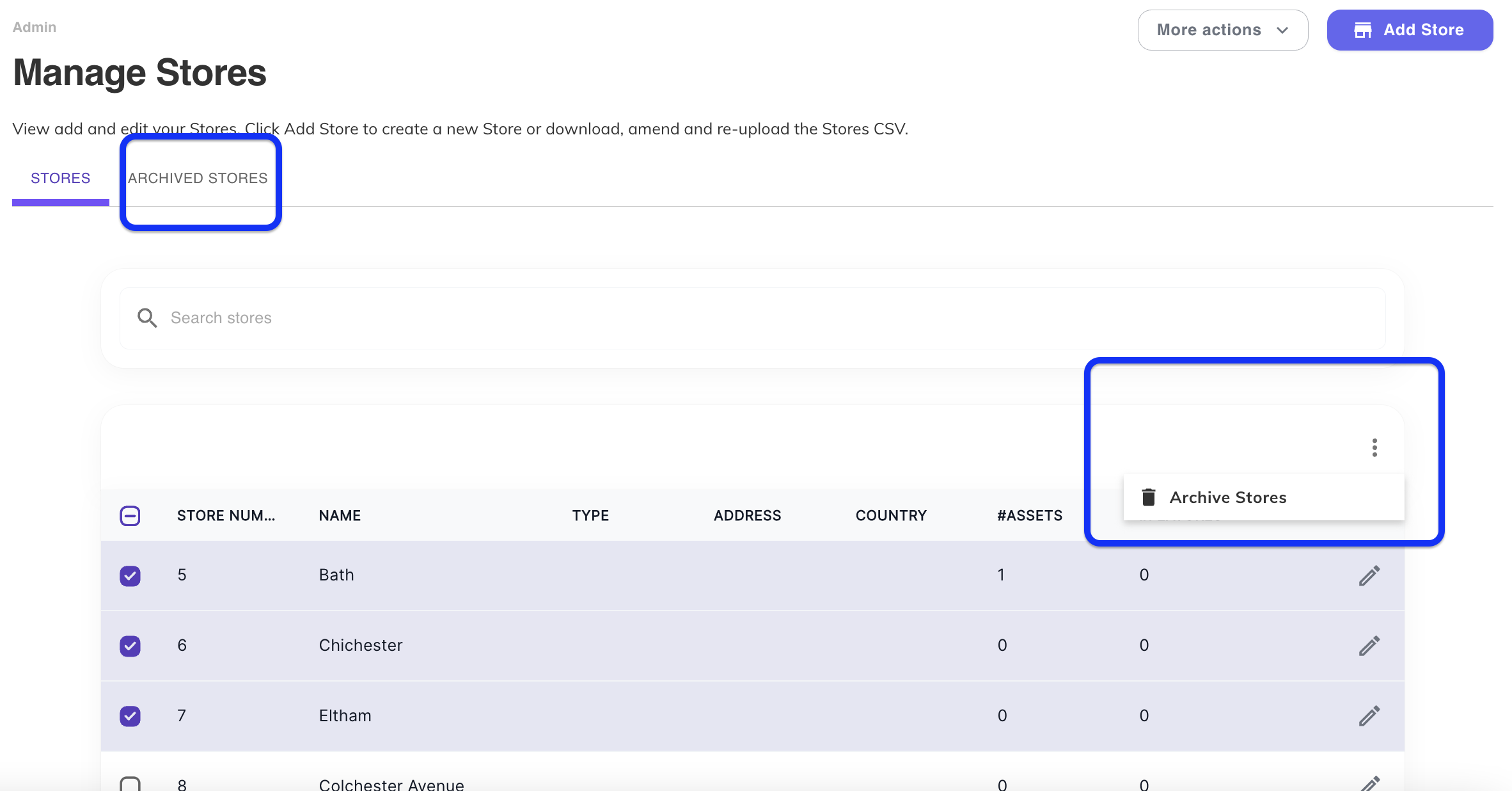This screenshot has height=791, width=1512.
Task: Click the storefront icon on Add Store
Action: 1363,30
